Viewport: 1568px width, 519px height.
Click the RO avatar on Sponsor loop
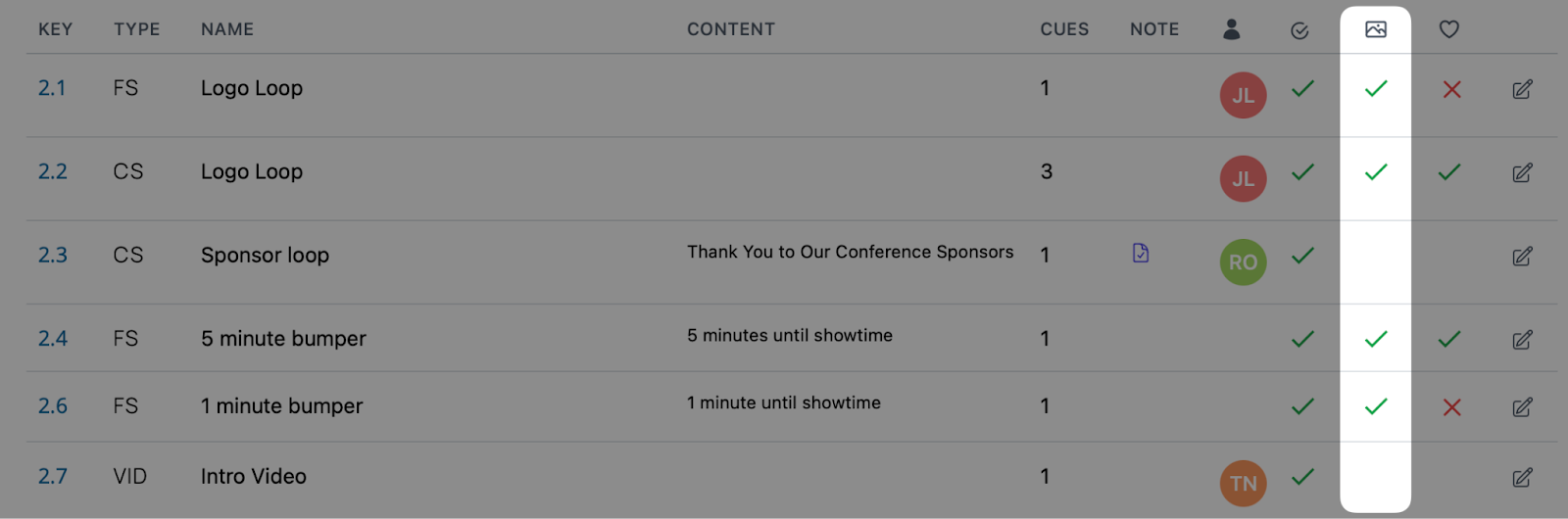pos(1244,262)
